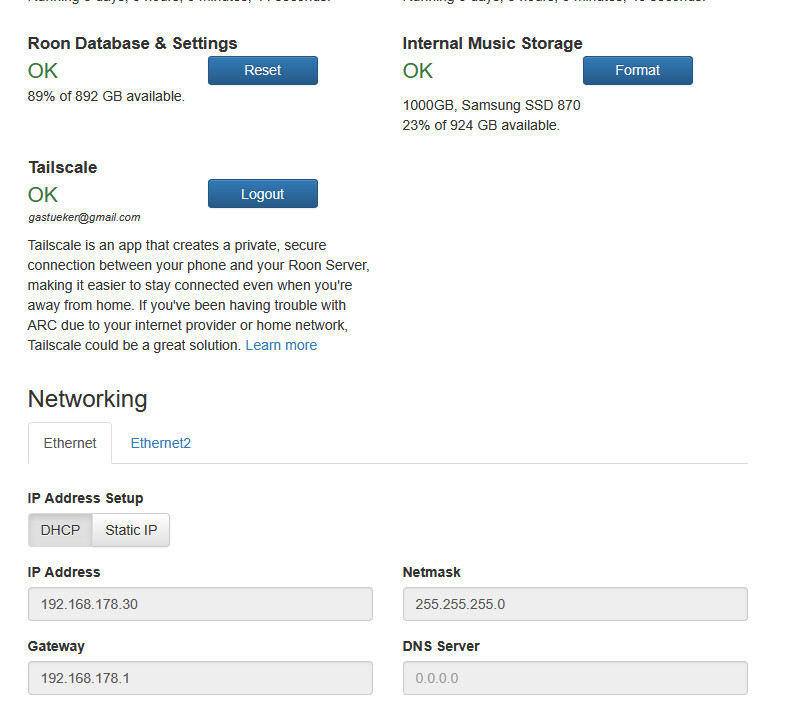Viewport: 785px width, 715px height.
Task: Click the IP Address Setup label
Action: 85,498
